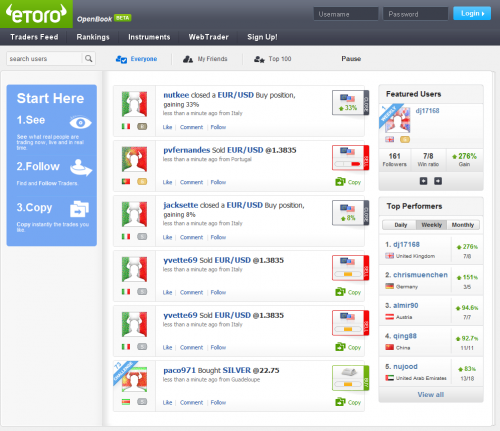Click the follow icon next to 2.Follow

[81, 168]
